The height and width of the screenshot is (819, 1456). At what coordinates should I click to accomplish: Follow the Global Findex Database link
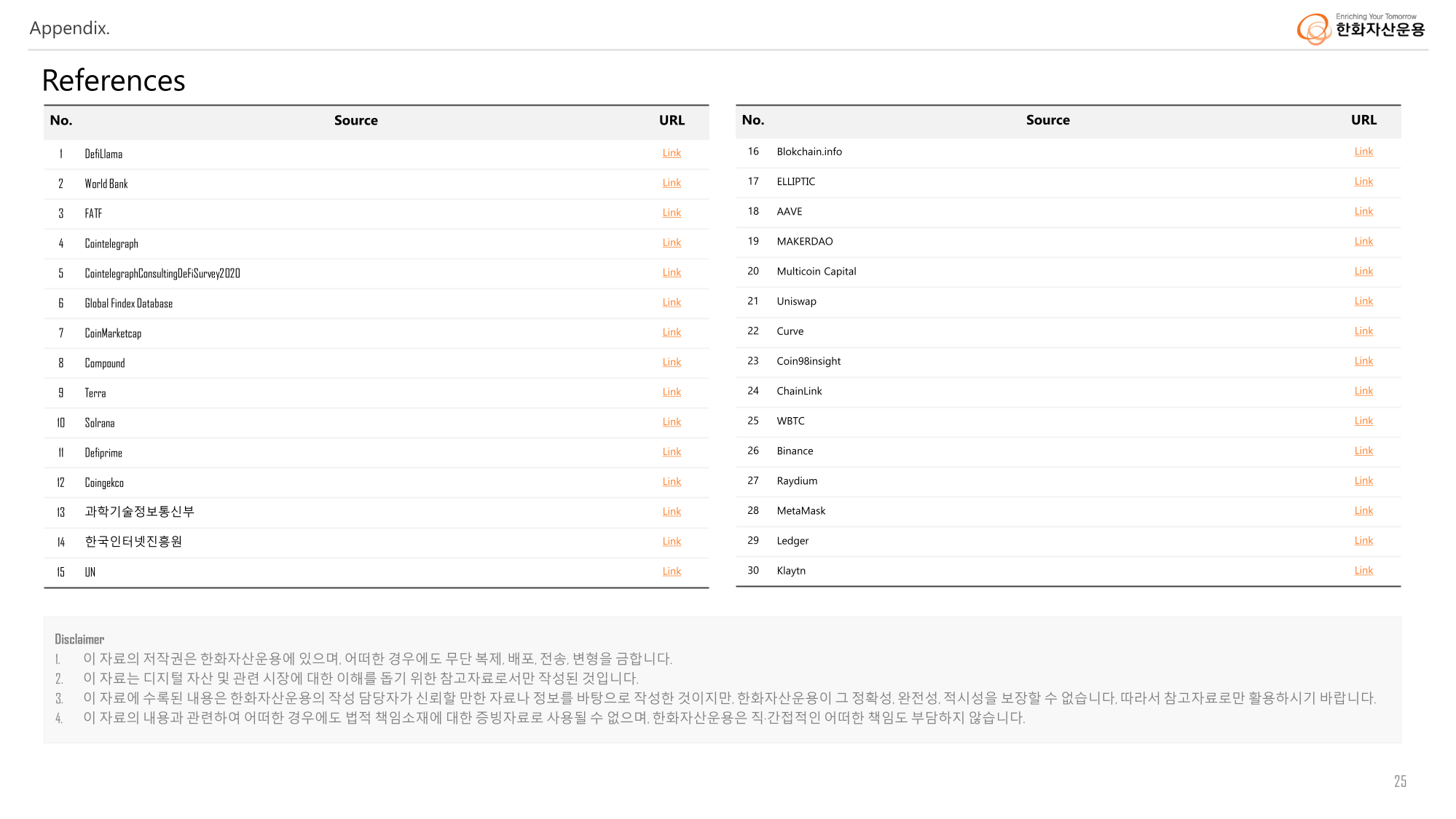pyautogui.click(x=672, y=302)
